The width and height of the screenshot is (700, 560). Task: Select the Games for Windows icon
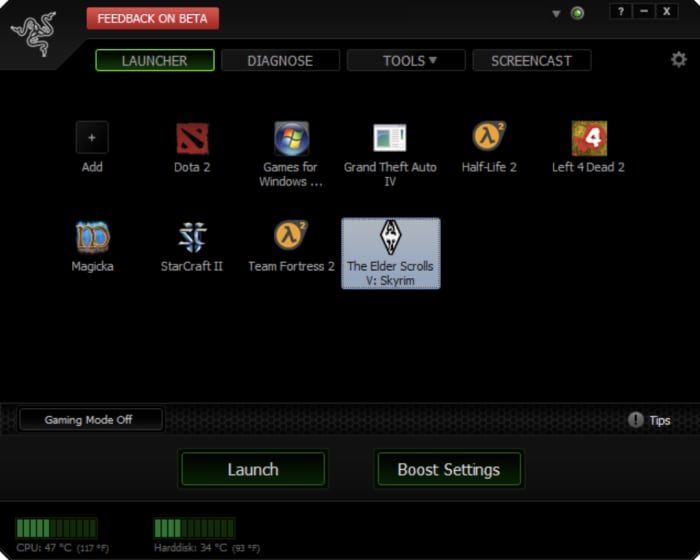(291, 139)
